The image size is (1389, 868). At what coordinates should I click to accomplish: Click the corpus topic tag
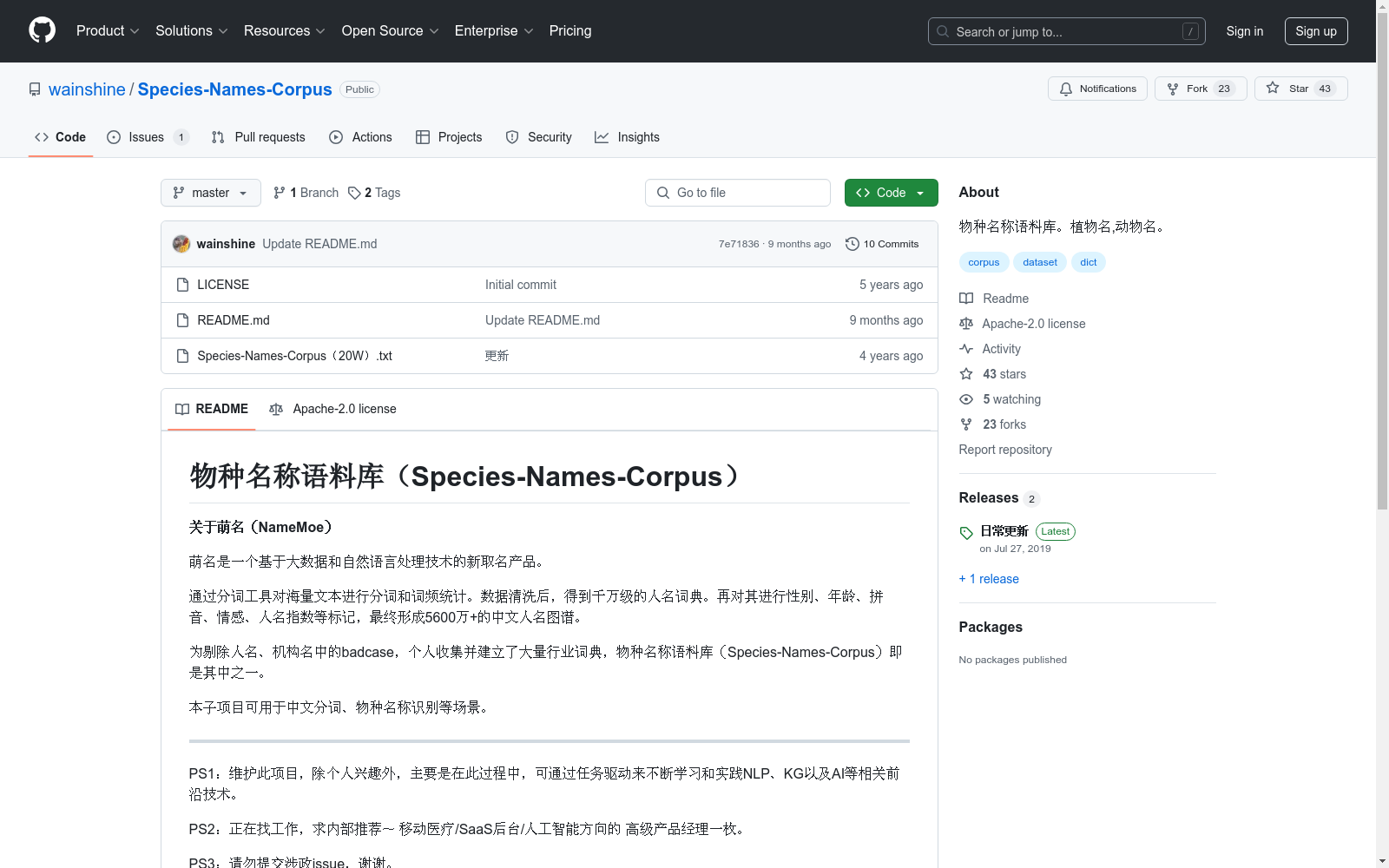984,262
